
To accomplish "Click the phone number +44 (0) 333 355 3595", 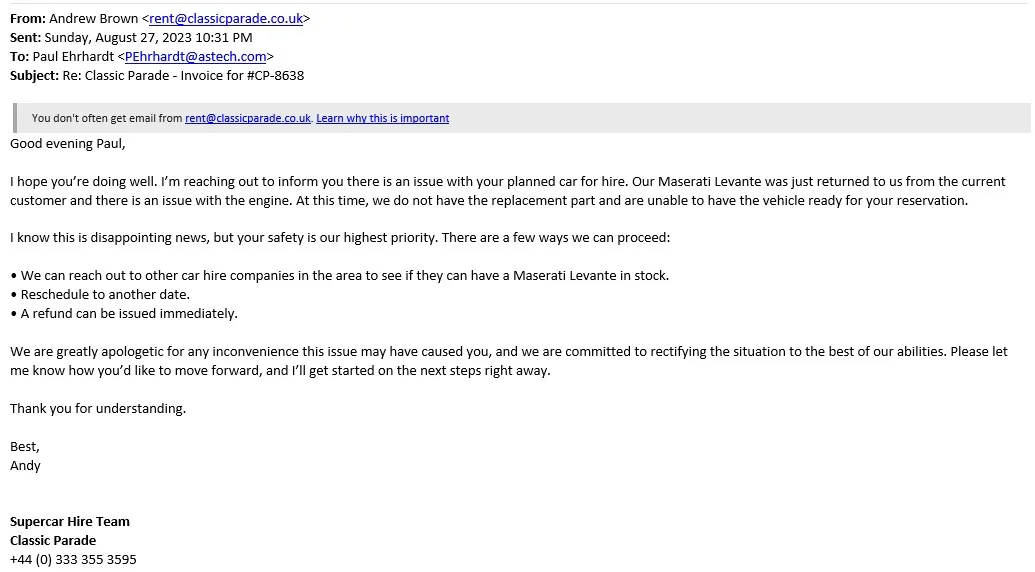I will coord(73,559).
